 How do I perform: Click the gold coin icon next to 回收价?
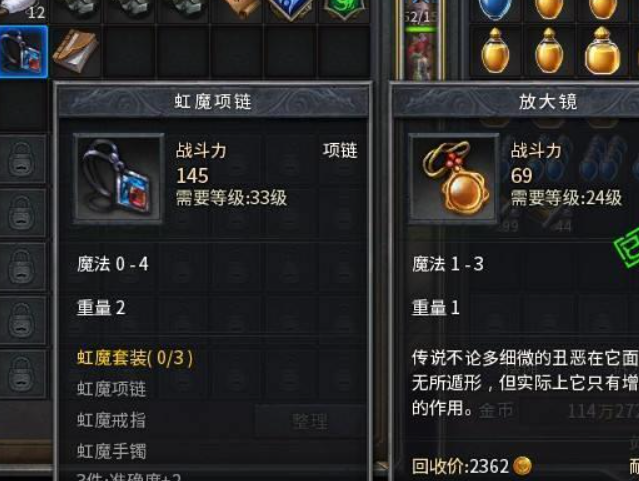(x=522, y=466)
